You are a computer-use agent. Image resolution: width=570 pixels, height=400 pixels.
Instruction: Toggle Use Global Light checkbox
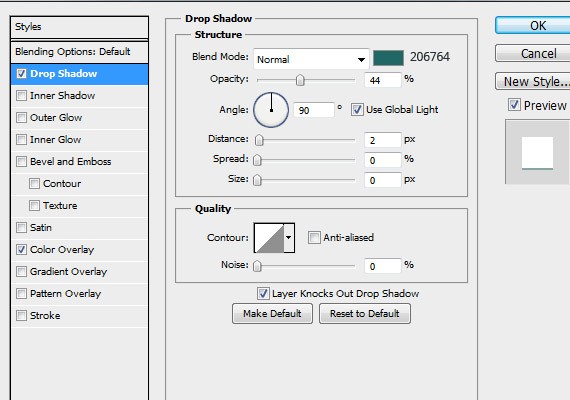click(x=357, y=109)
